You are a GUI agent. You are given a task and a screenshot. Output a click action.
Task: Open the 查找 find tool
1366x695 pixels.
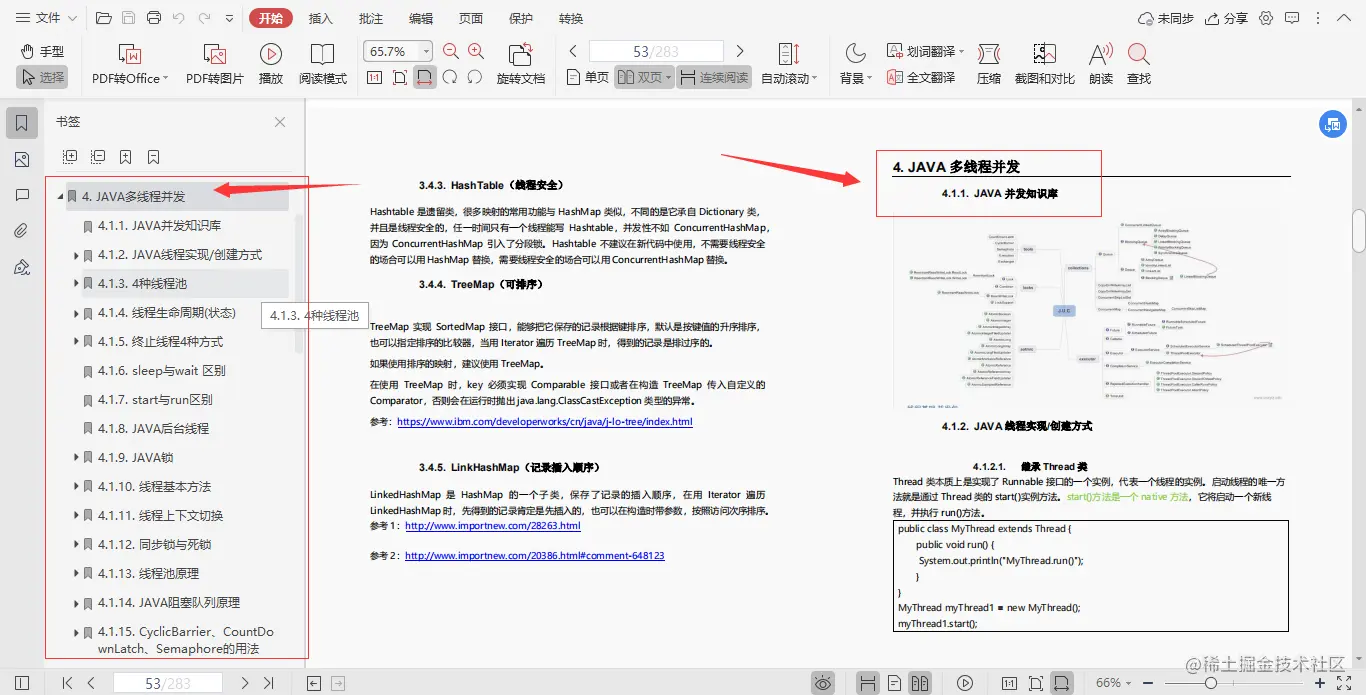1138,62
